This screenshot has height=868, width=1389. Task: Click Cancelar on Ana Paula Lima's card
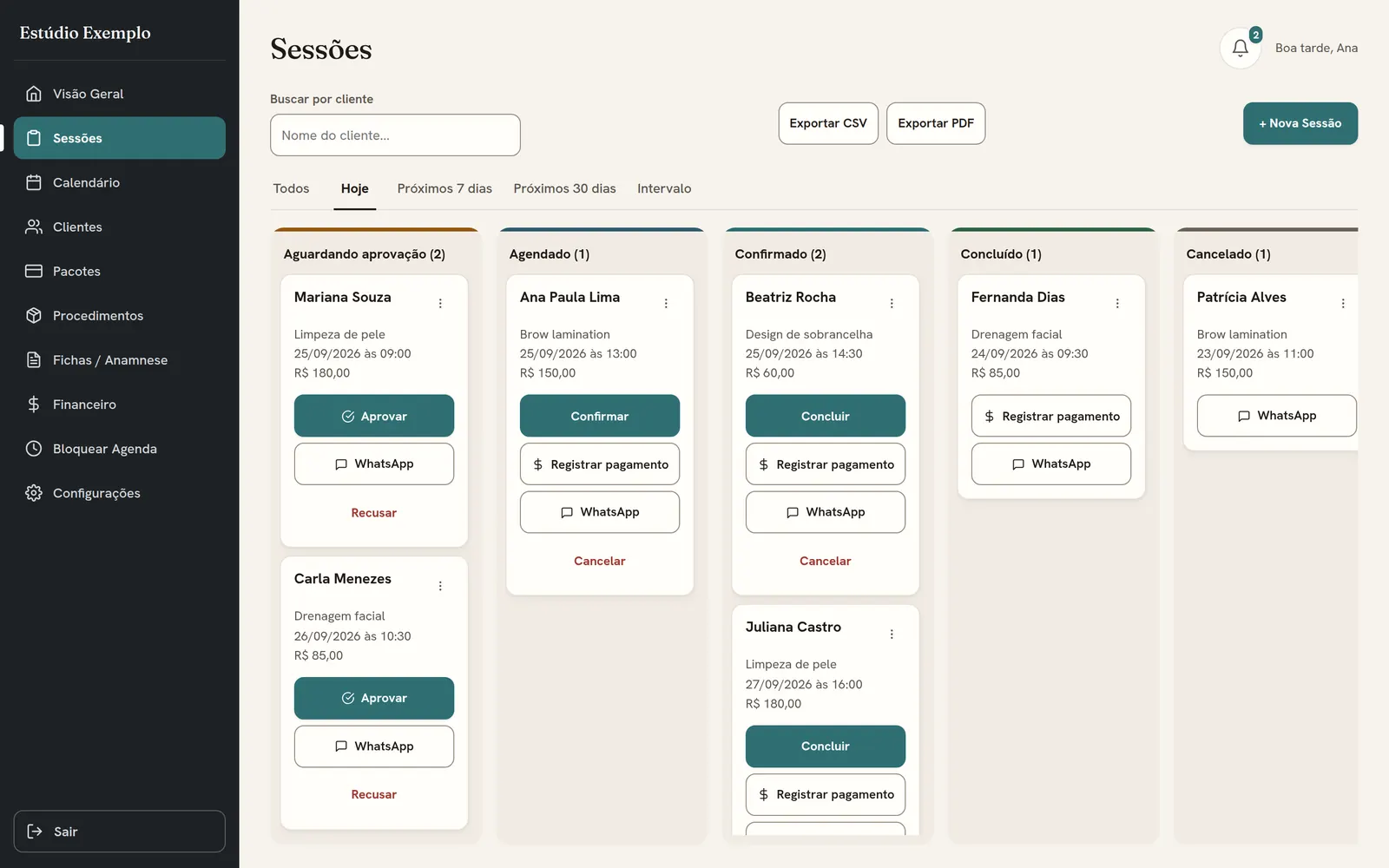(x=600, y=561)
